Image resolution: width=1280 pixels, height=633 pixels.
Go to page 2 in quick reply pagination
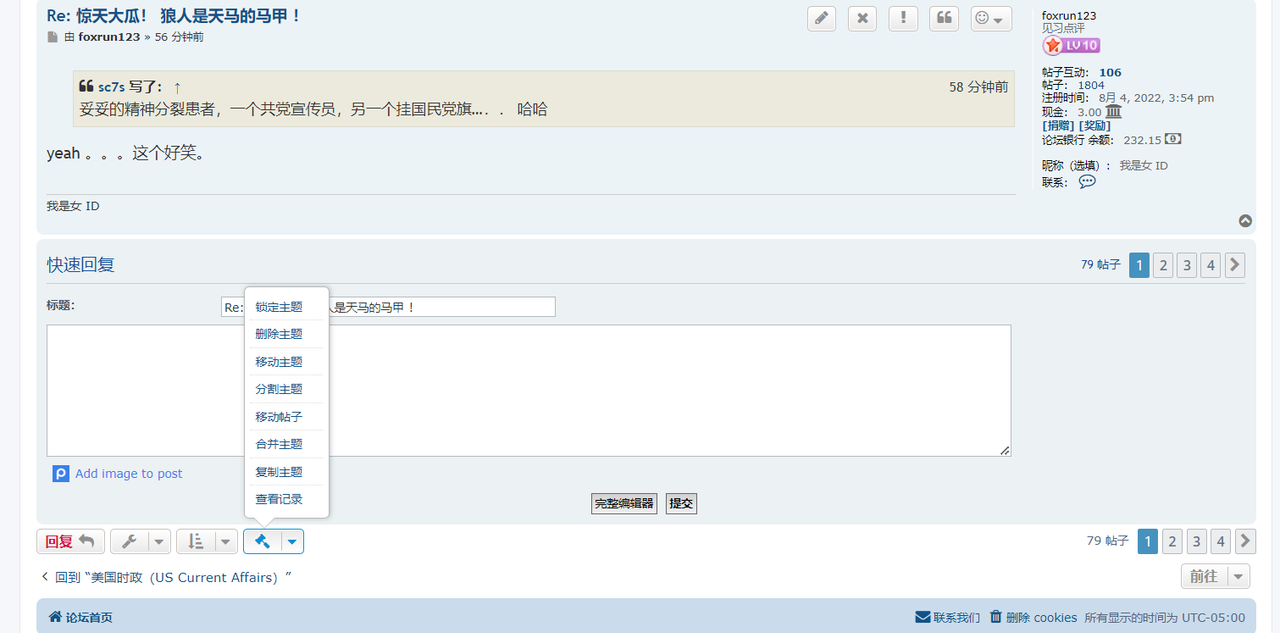pos(1163,265)
